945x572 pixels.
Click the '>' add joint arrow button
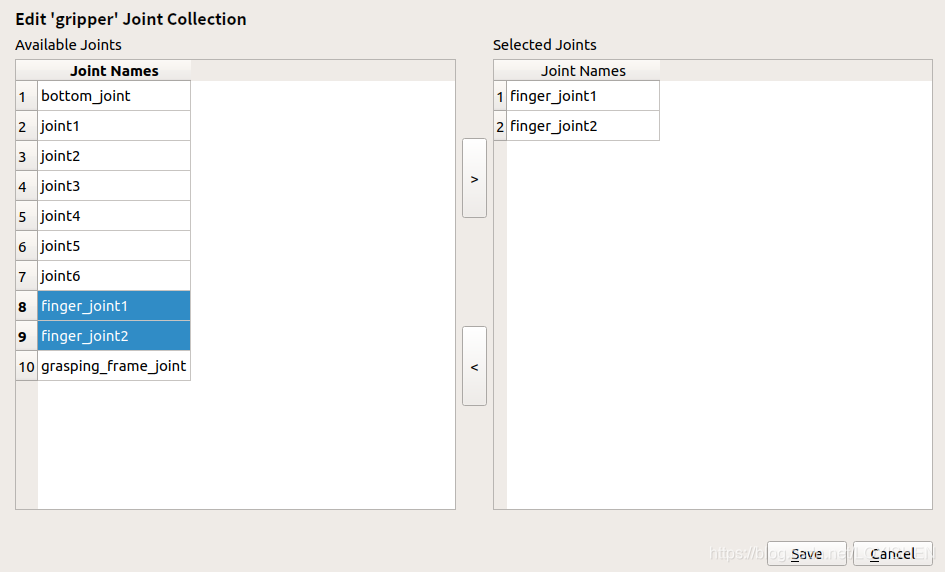[x=474, y=178]
